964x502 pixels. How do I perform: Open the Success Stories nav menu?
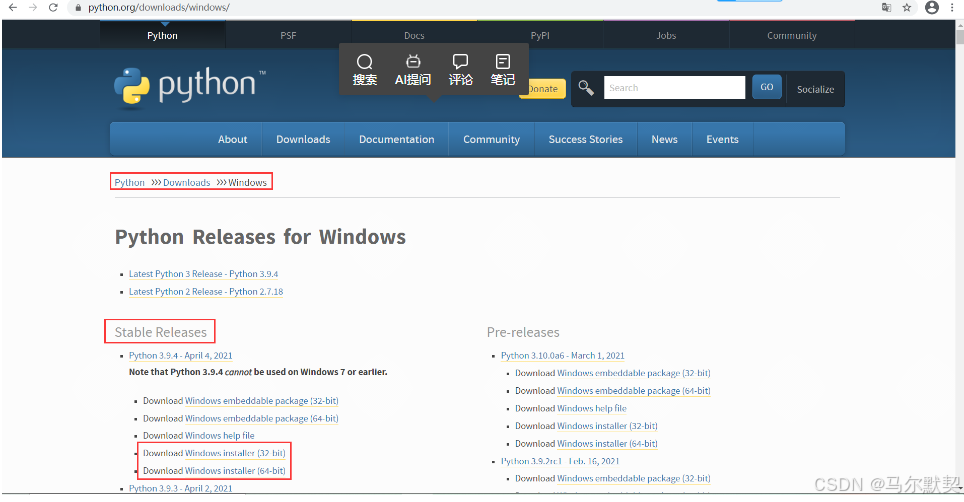pos(585,139)
